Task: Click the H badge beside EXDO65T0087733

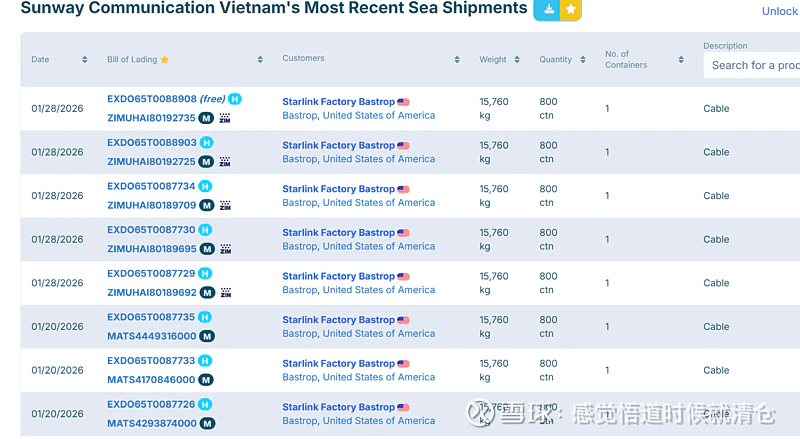Action: [206, 361]
